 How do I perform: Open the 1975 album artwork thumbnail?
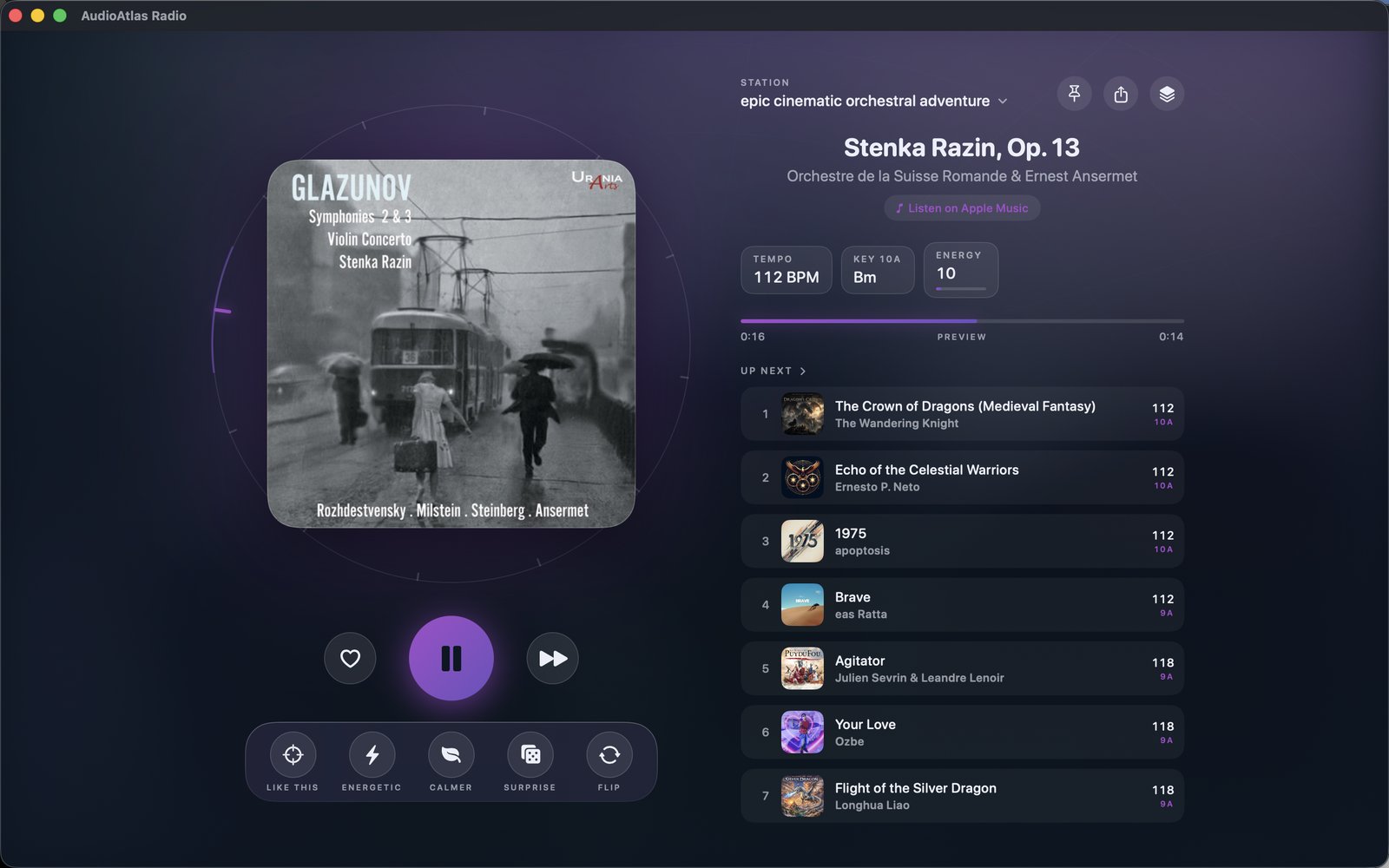[x=802, y=541]
